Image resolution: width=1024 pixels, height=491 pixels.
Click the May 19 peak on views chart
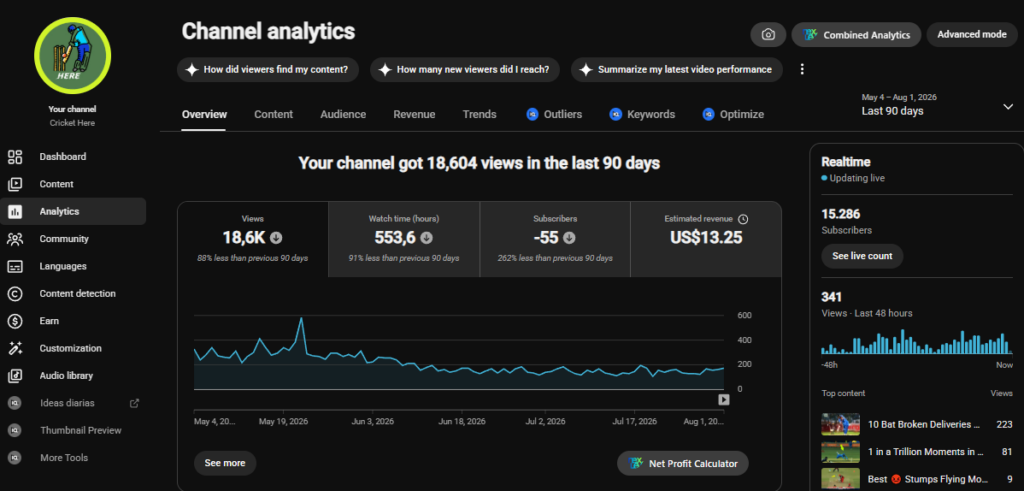tap(300, 319)
